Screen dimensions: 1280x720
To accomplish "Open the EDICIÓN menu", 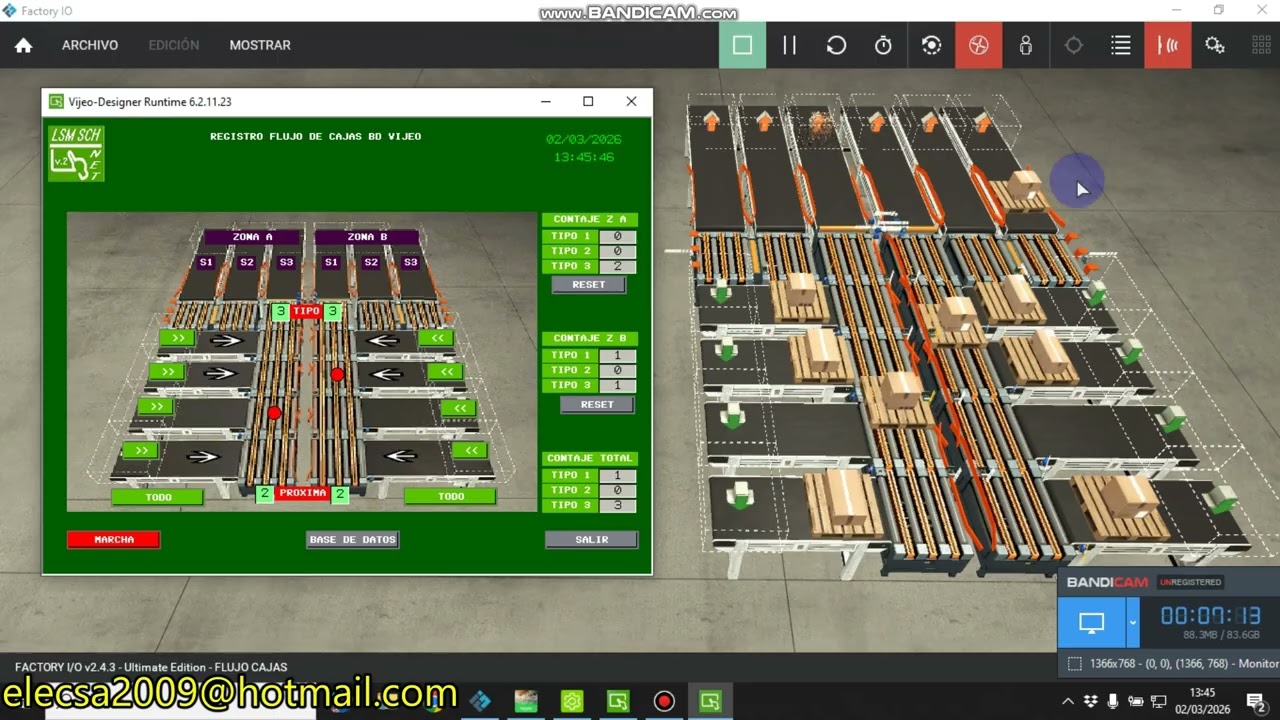I will (174, 45).
